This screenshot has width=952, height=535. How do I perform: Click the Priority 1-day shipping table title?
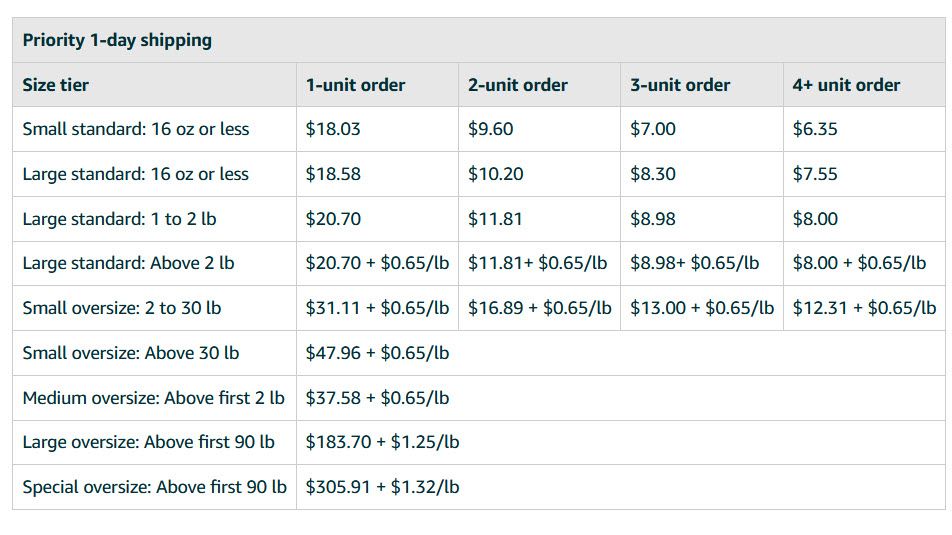pos(117,40)
